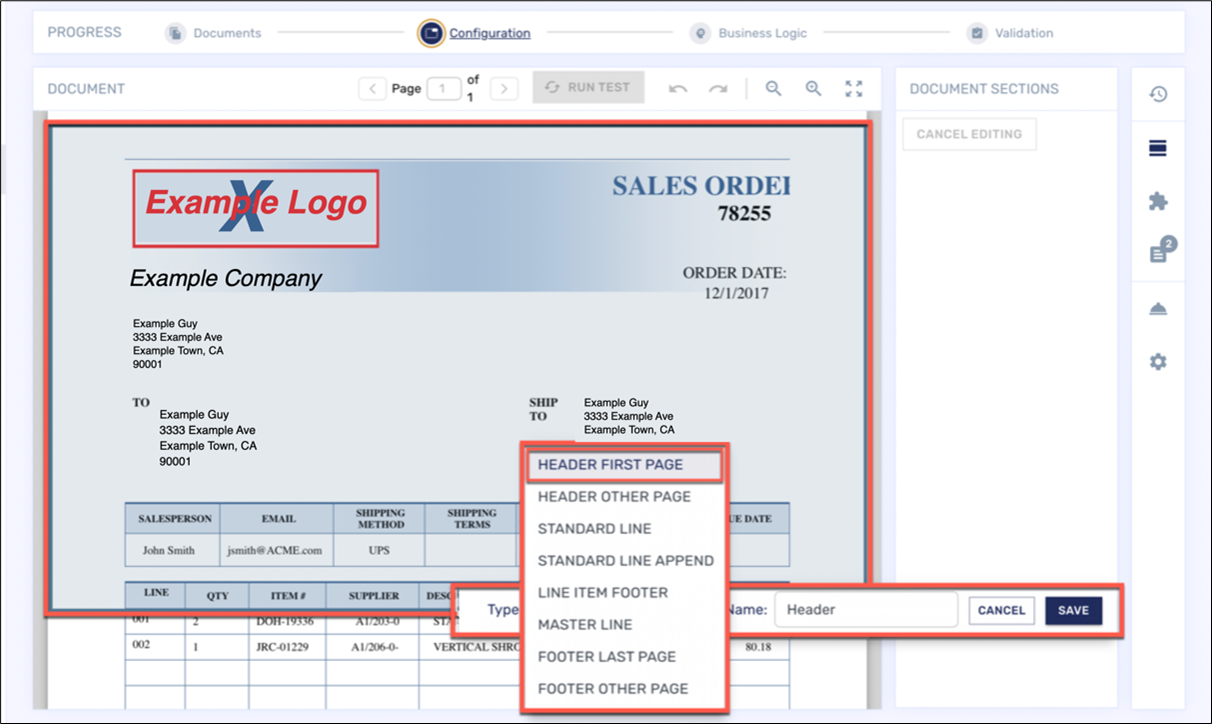Open the version history panel
This screenshot has height=724, width=1212.
pos(1158,94)
